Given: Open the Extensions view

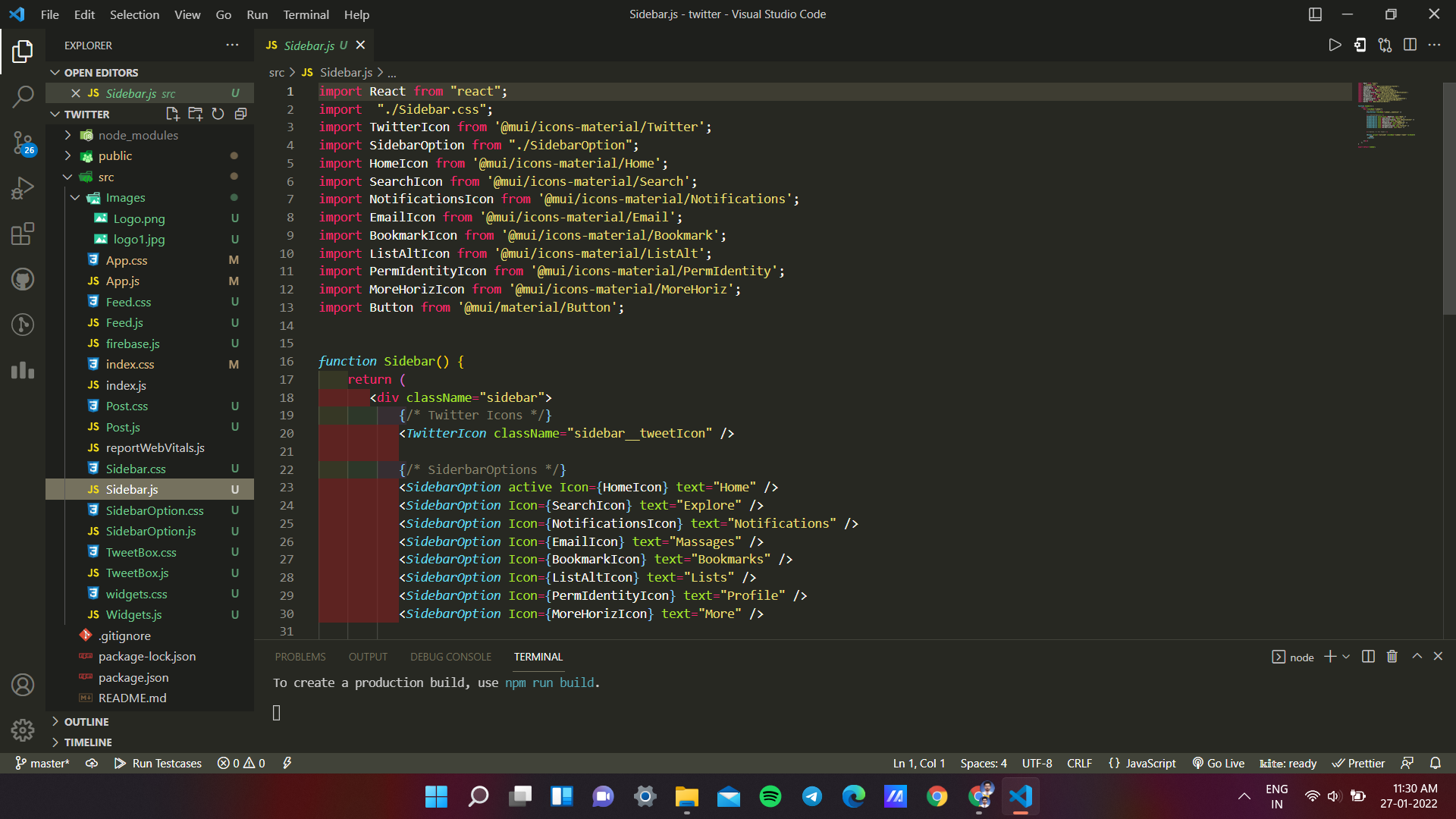Looking at the screenshot, I should coord(23,234).
